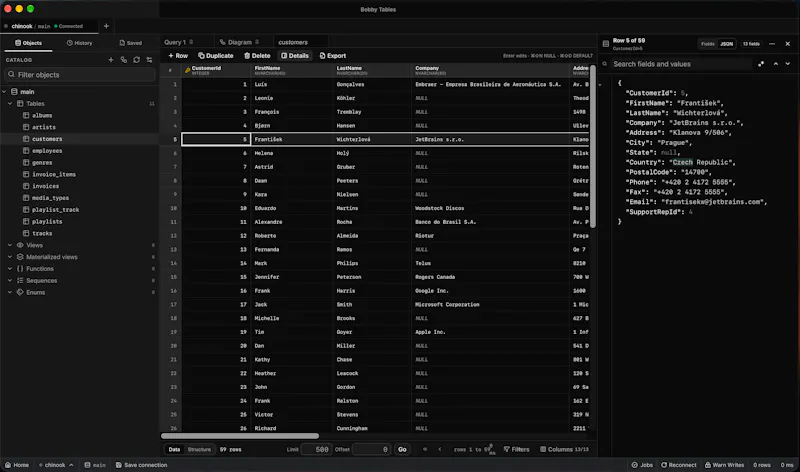Expand the Functions tree node

tap(10, 268)
